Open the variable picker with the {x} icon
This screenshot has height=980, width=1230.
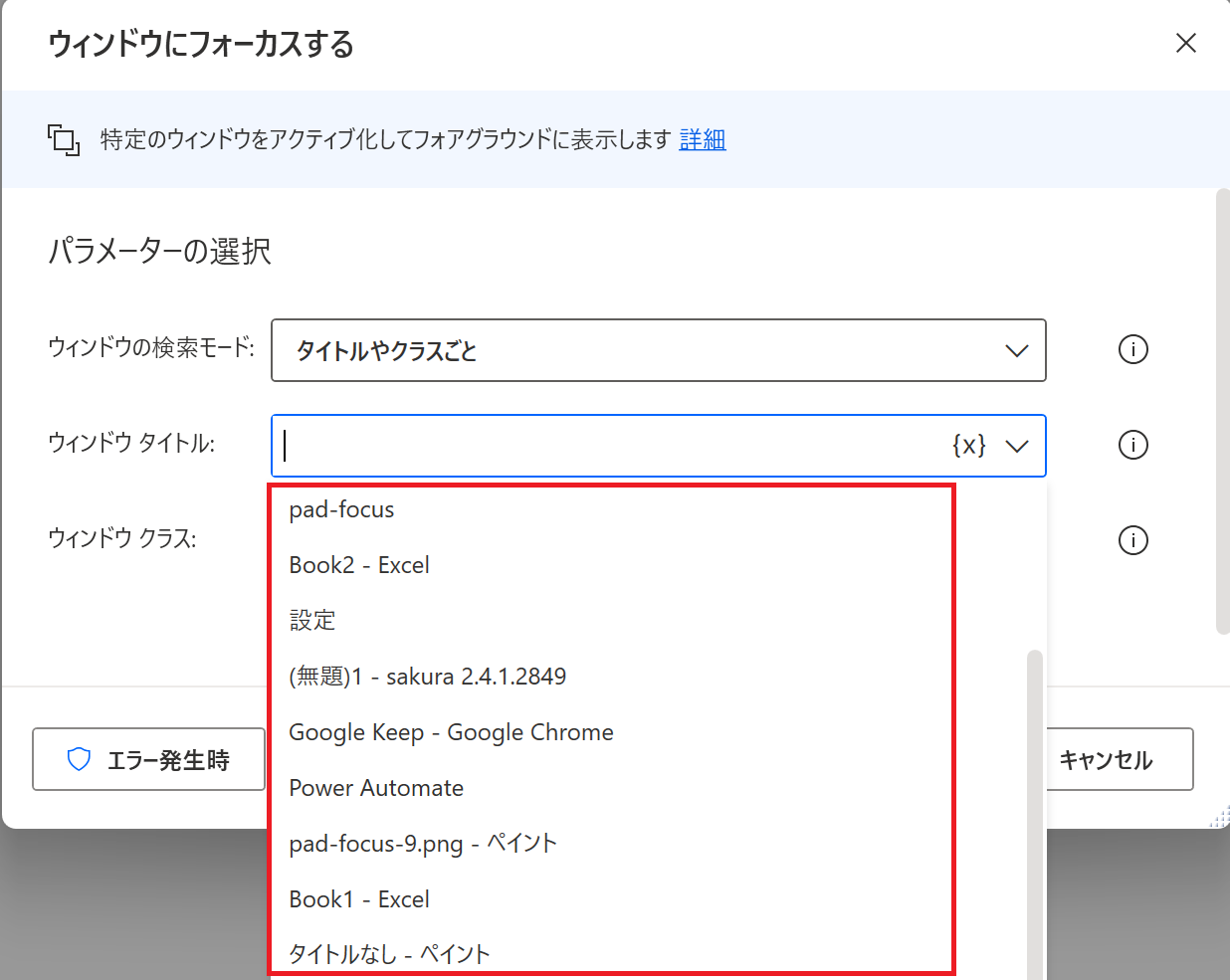point(967,445)
